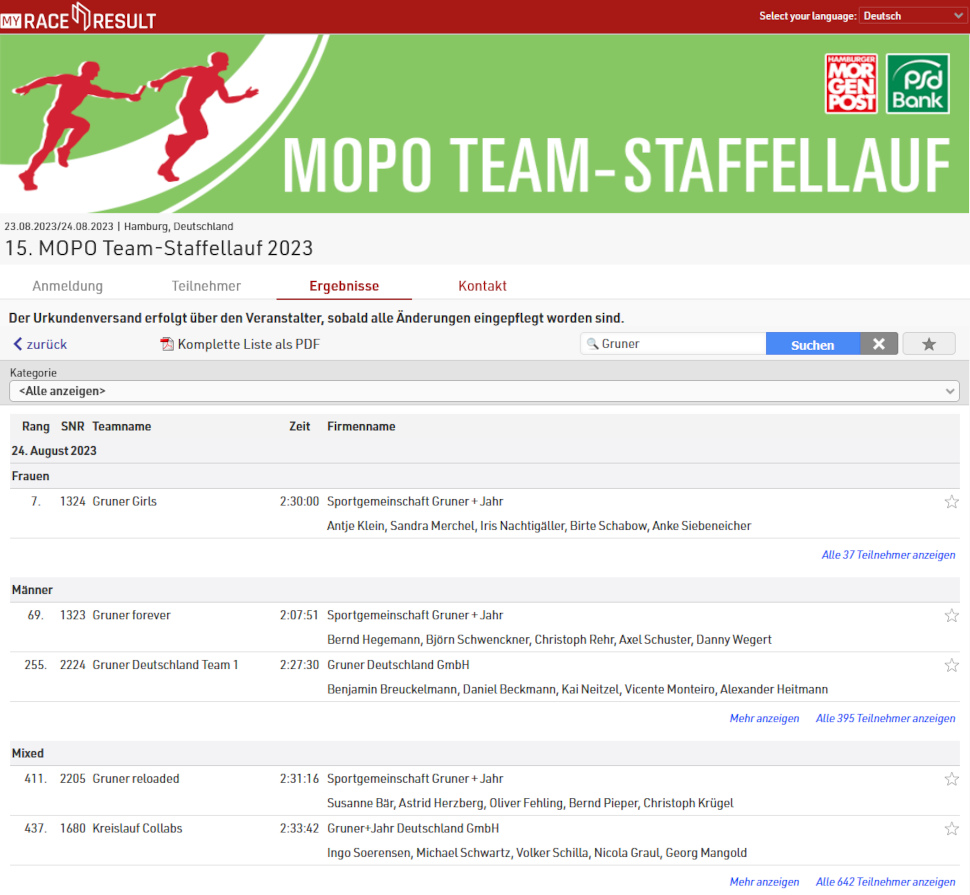Viewport: 970px width, 895px height.
Task: Open the PSD Bank sponsor logo
Action: pos(917,84)
